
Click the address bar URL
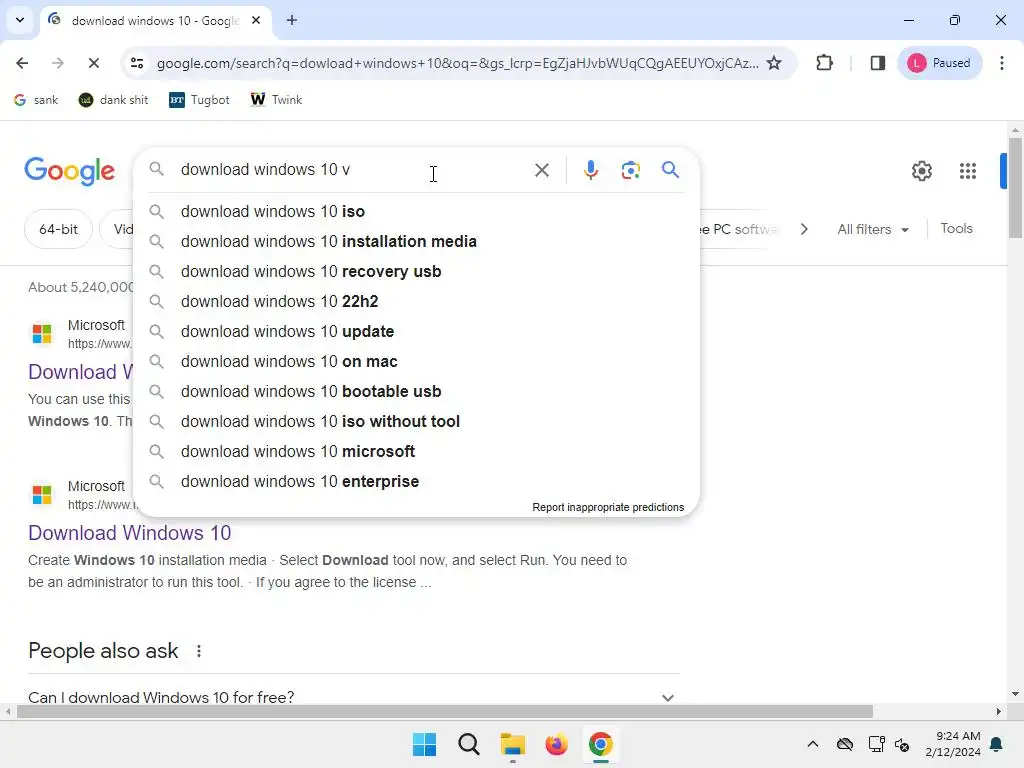[457, 63]
